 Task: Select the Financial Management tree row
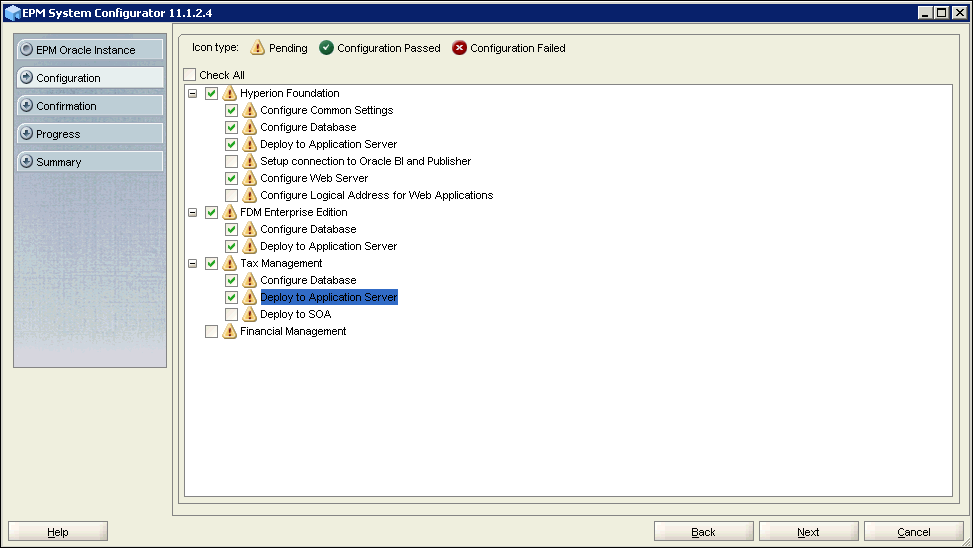[x=293, y=331]
